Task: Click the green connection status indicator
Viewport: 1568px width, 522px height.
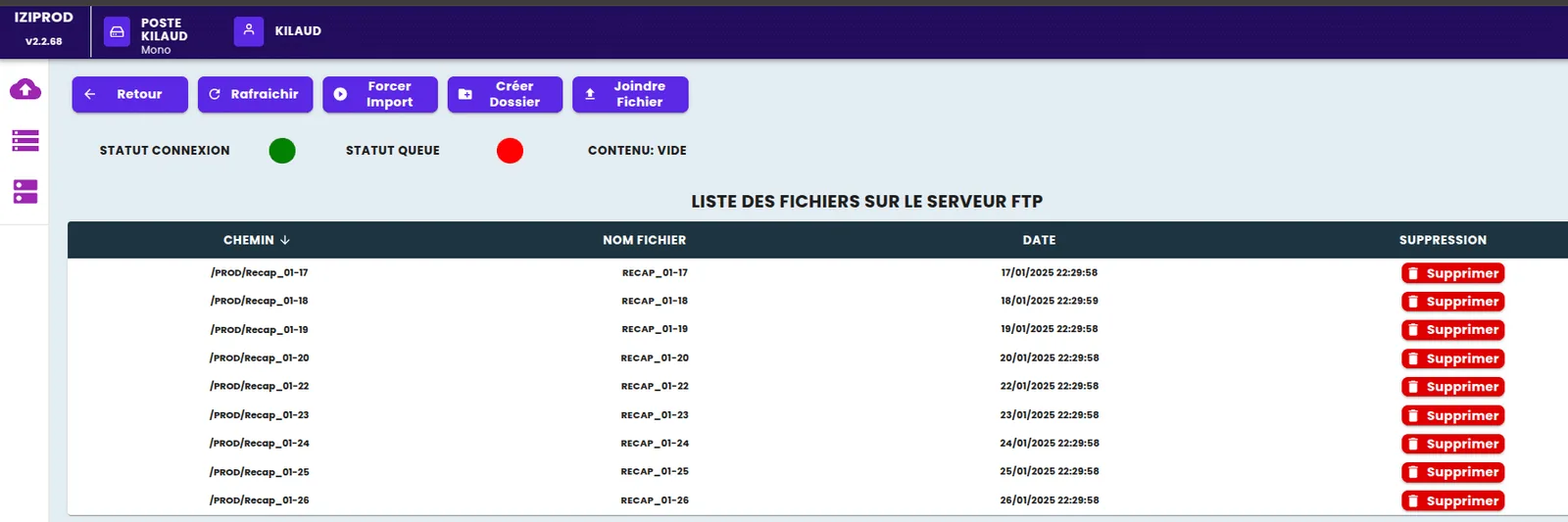Action: click(x=282, y=151)
